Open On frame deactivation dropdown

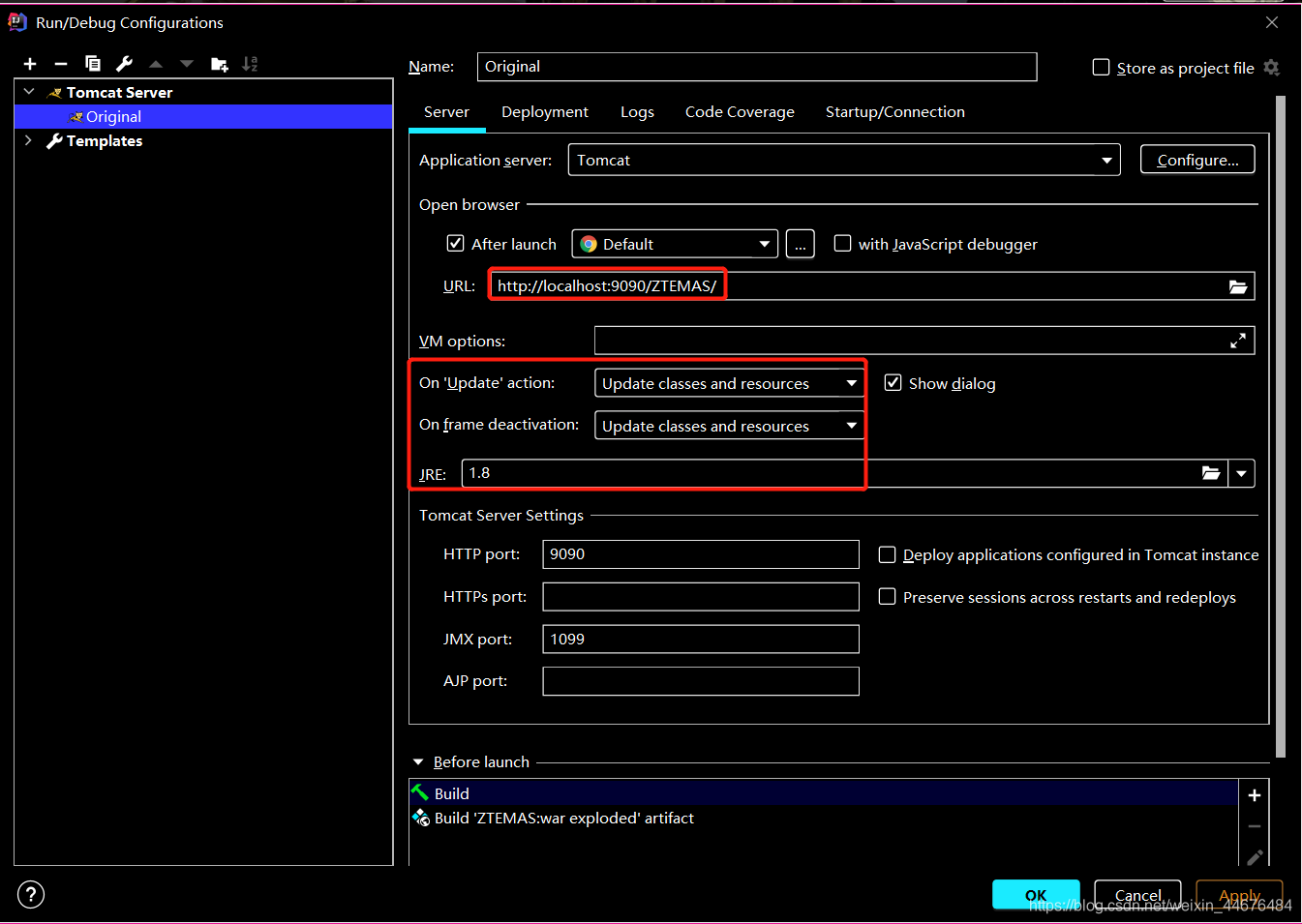(730, 426)
